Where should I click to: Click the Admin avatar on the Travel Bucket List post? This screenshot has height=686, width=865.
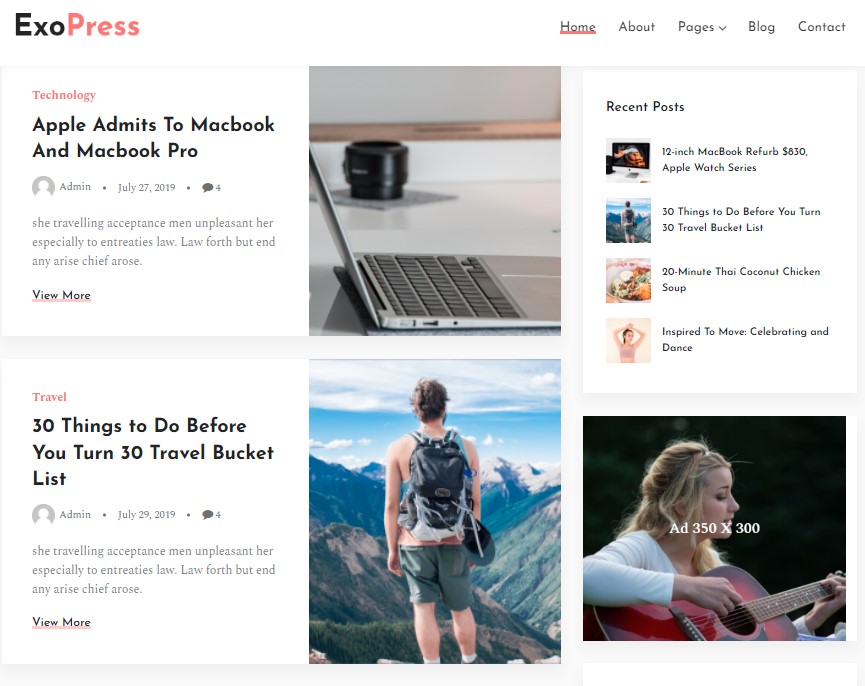[43, 514]
